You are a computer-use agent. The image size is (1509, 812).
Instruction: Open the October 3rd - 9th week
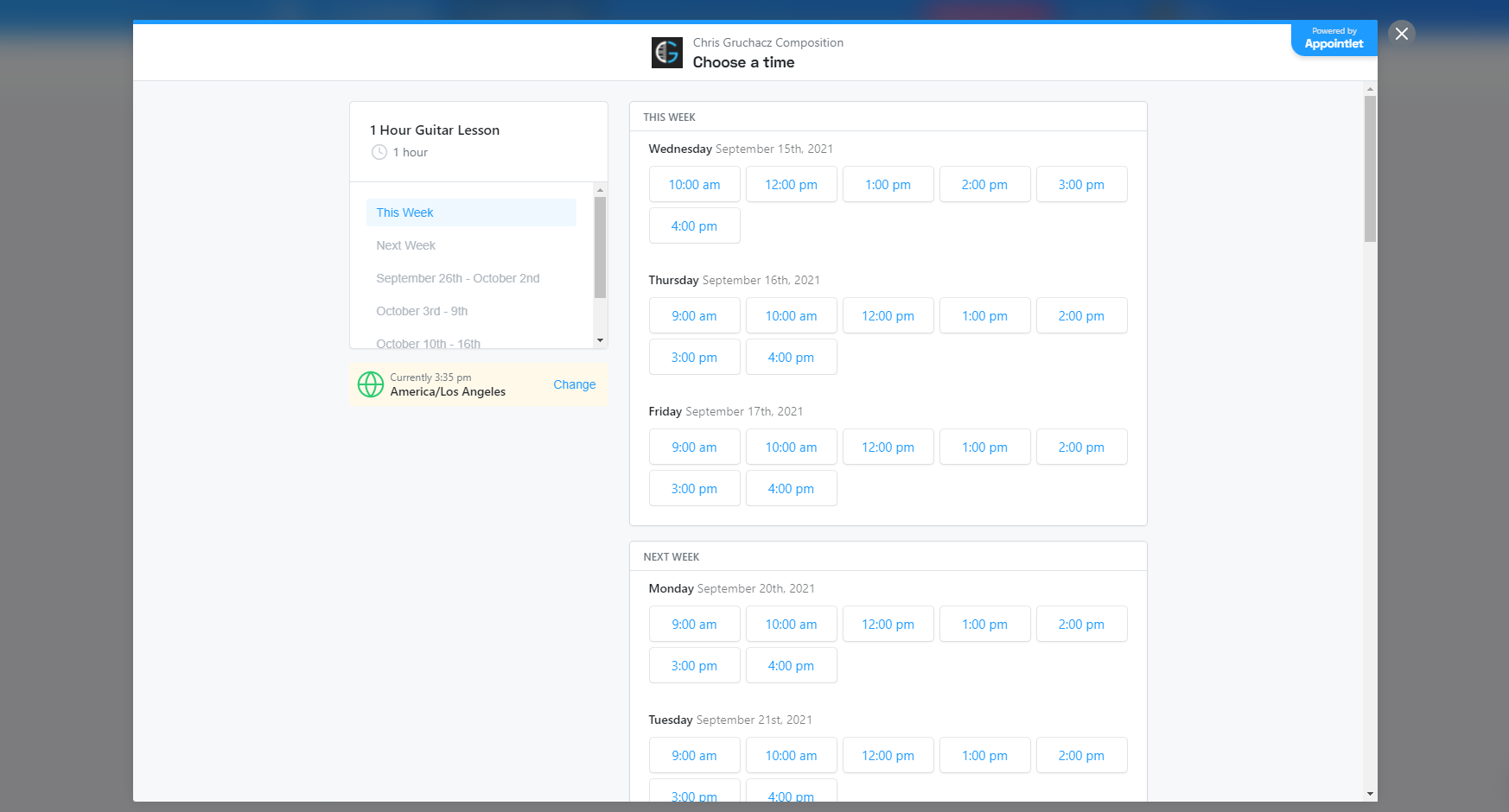coord(422,311)
